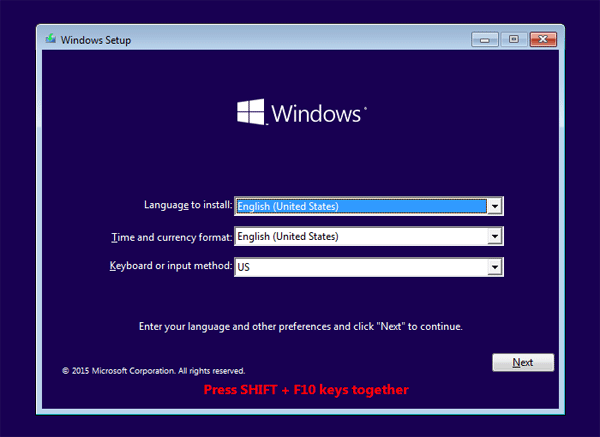Click the Microsoft Corporation copyright notice
The width and height of the screenshot is (600, 437).
coord(153,370)
